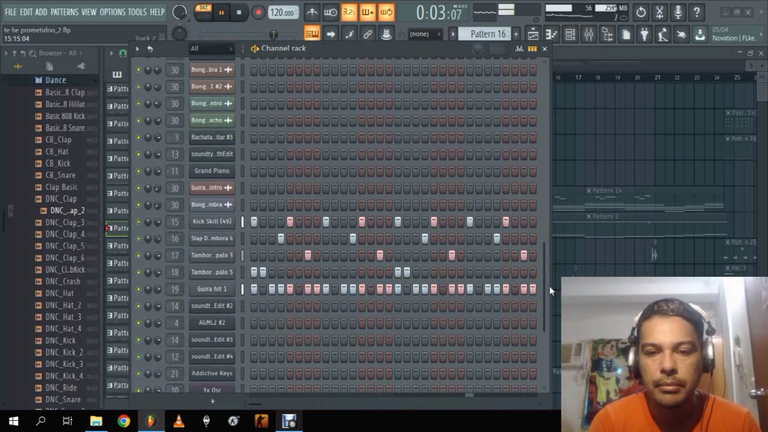768x432 pixels.
Task: Toggle step sequencer view in Channel rack header
Action: [532, 48]
